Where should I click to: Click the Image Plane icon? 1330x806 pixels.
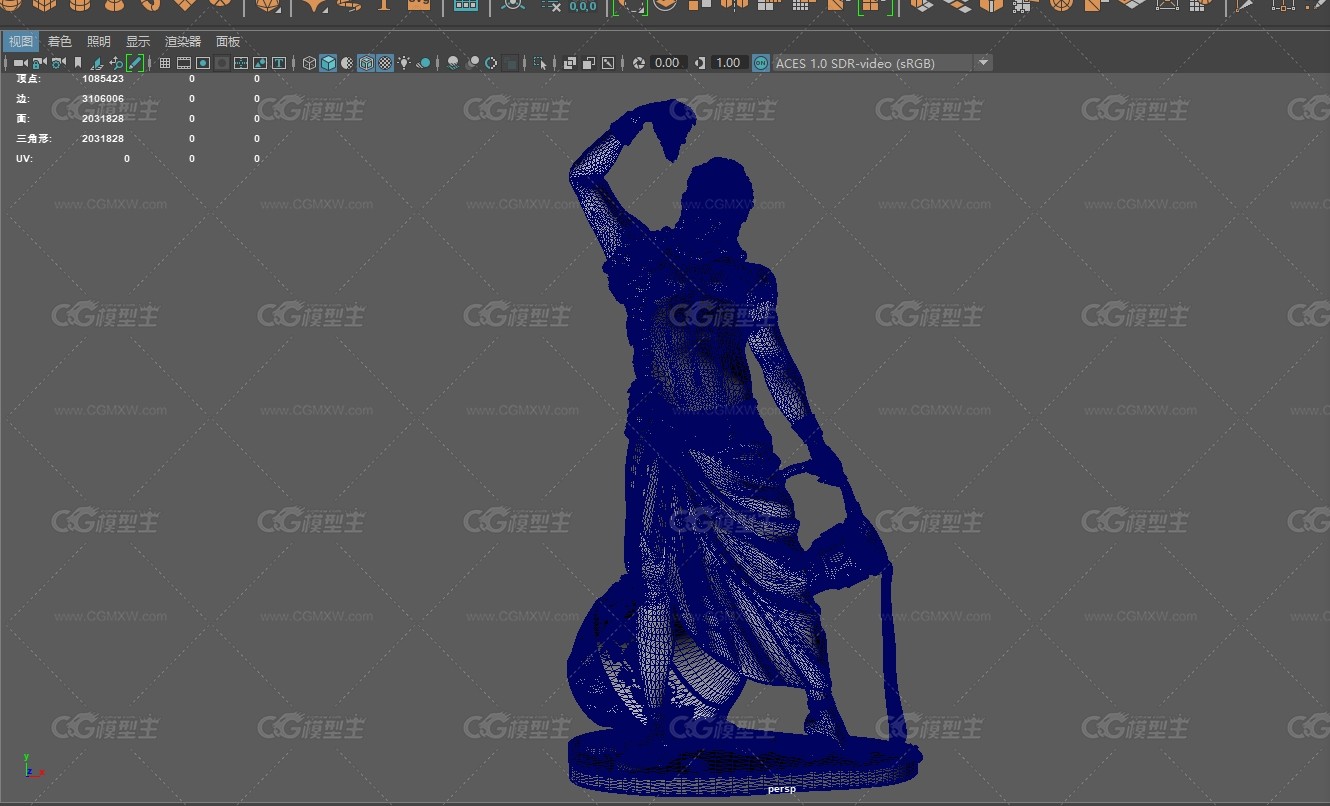point(97,63)
